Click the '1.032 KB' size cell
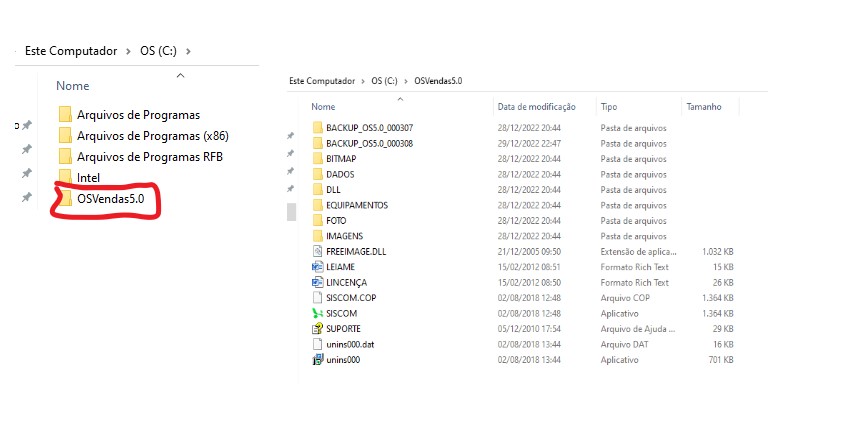Screen dimensions: 862x424 (717, 251)
